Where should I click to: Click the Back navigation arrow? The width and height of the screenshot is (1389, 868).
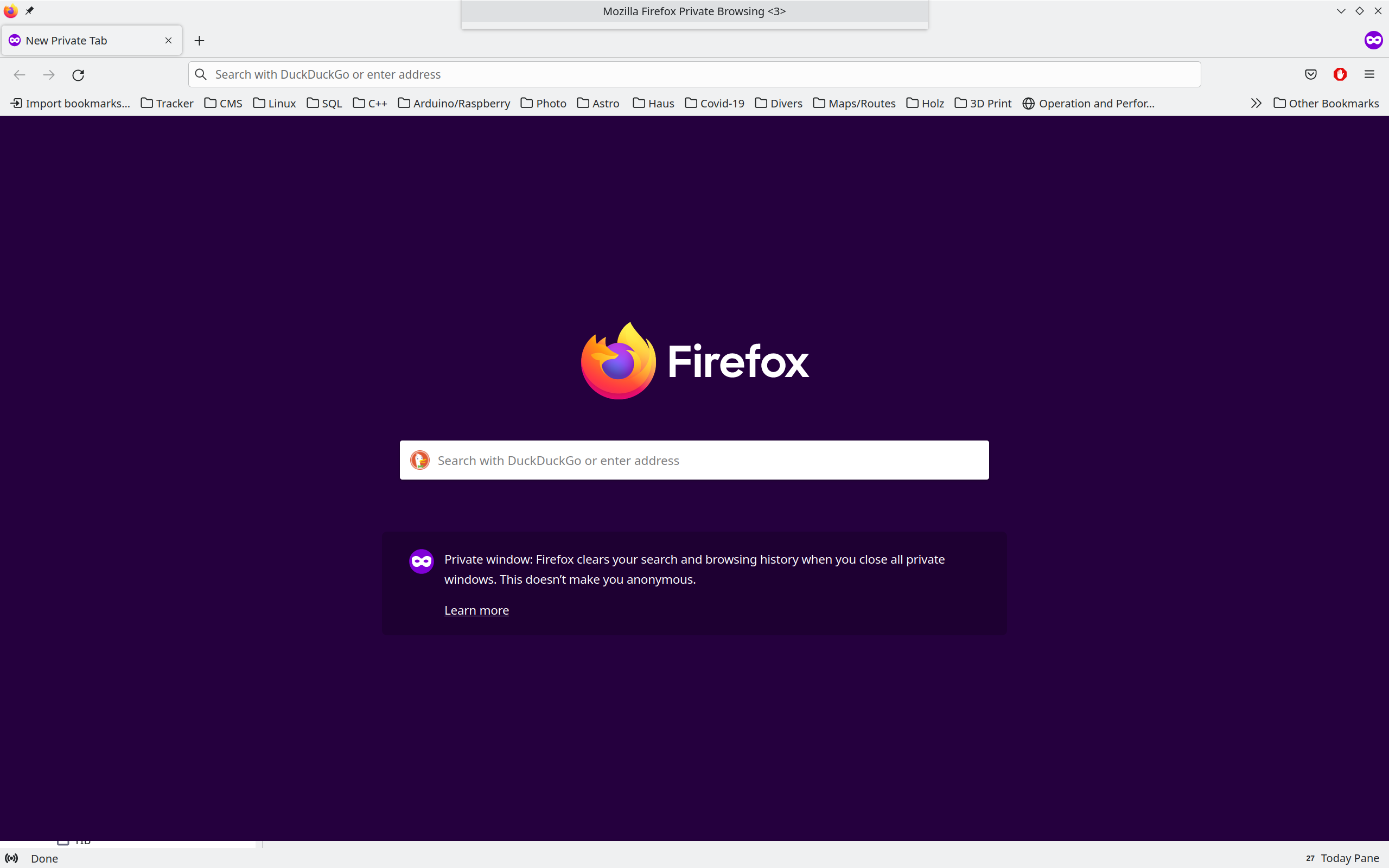point(20,75)
